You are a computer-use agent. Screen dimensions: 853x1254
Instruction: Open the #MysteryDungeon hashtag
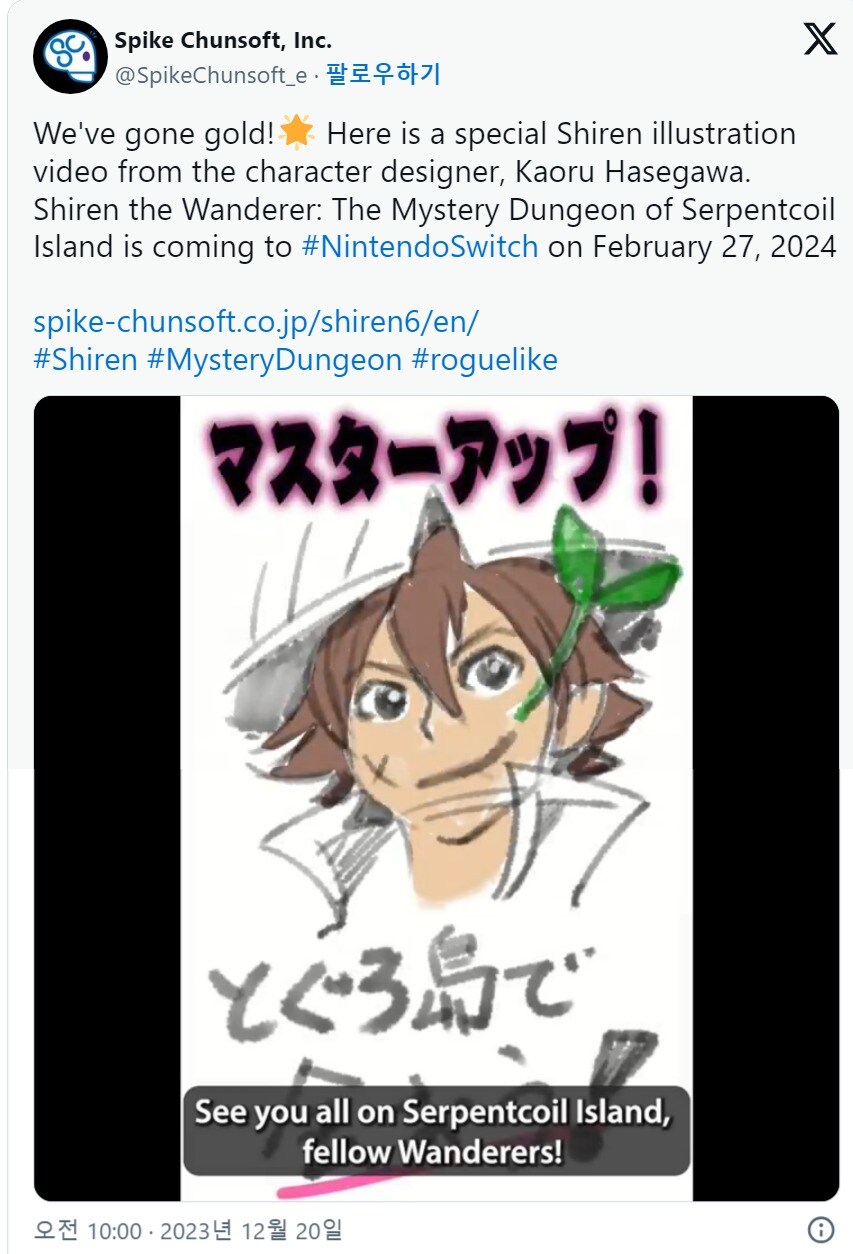(x=274, y=360)
